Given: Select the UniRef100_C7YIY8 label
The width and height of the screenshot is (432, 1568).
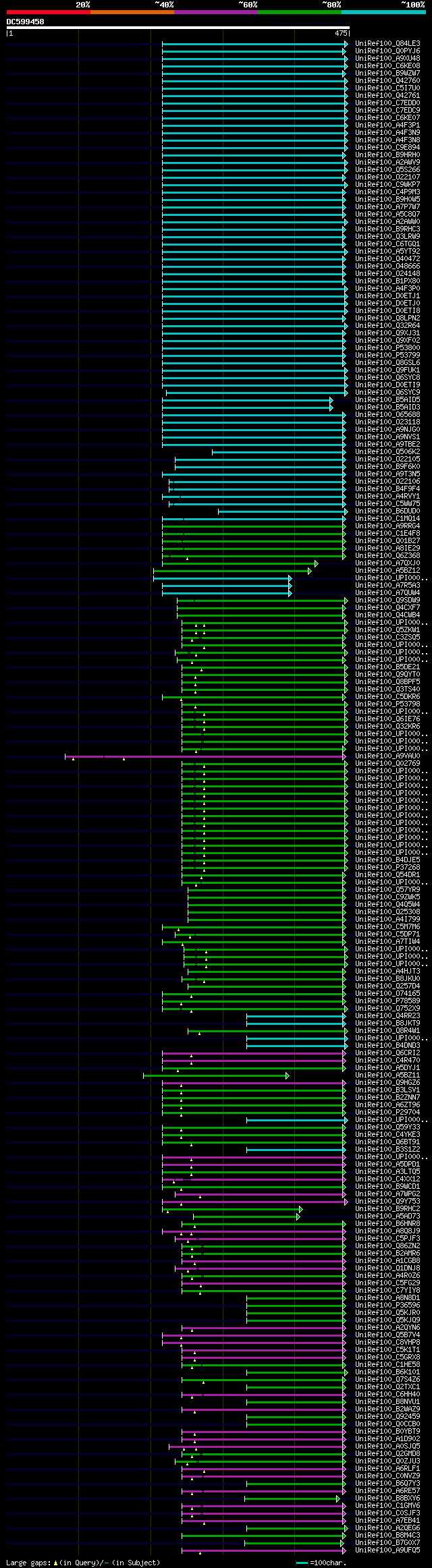Looking at the screenshot, I should (387, 1291).
